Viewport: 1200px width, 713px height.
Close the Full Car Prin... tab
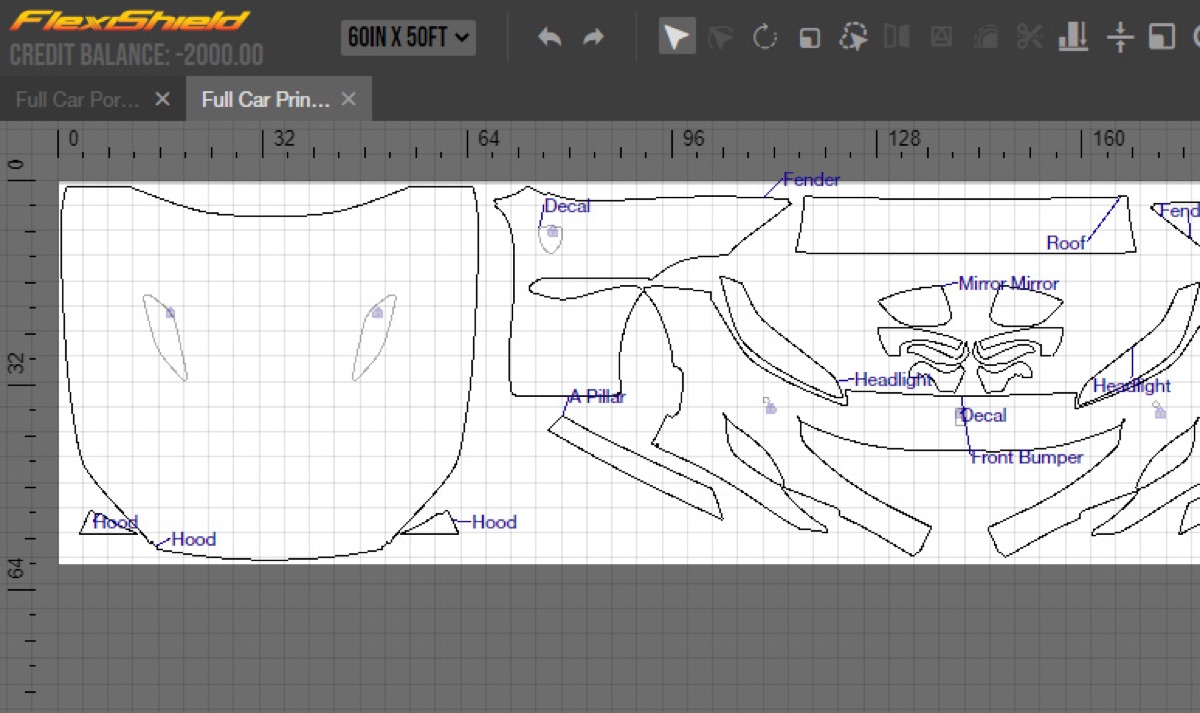(x=348, y=99)
